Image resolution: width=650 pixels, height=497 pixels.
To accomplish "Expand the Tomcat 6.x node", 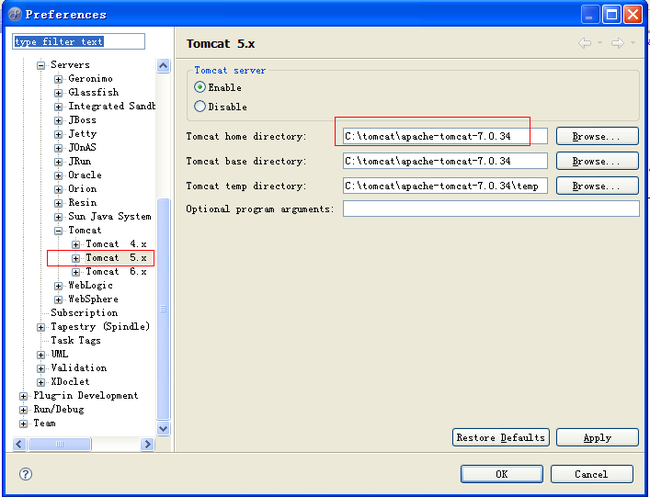I will 75,272.
